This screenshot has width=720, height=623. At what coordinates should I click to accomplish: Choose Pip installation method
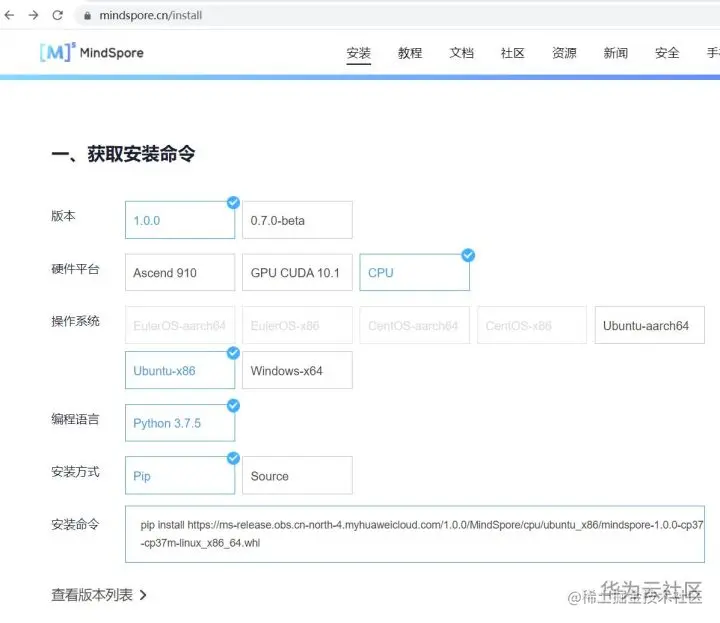pyautogui.click(x=180, y=475)
